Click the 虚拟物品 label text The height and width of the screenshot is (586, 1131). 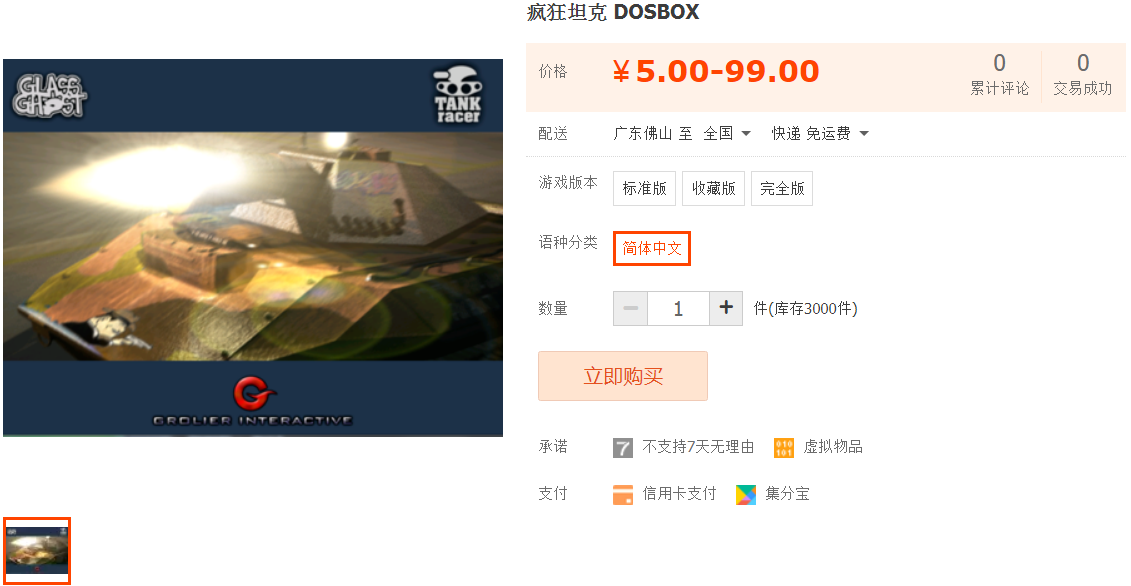point(833,447)
